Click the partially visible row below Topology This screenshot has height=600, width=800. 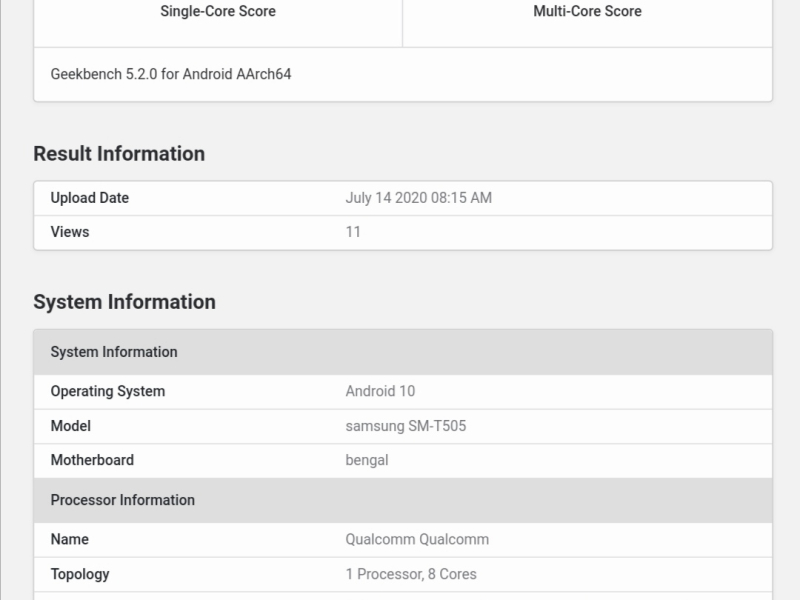click(400, 596)
